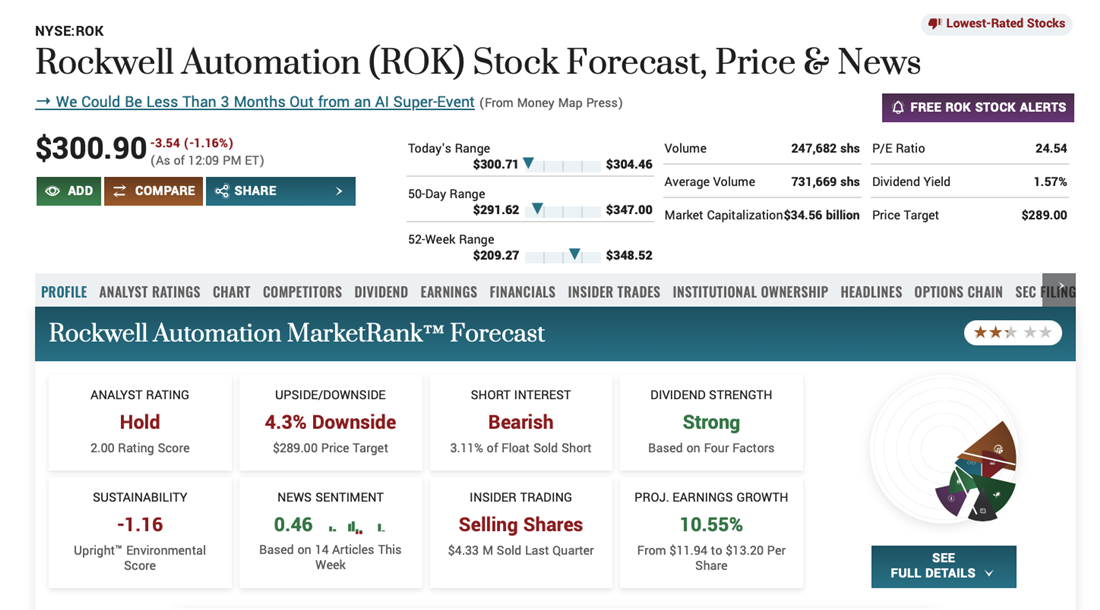Open the Upside/Downside 4.3% Downside card
Viewport: 1100px width, 610px height.
330,422
